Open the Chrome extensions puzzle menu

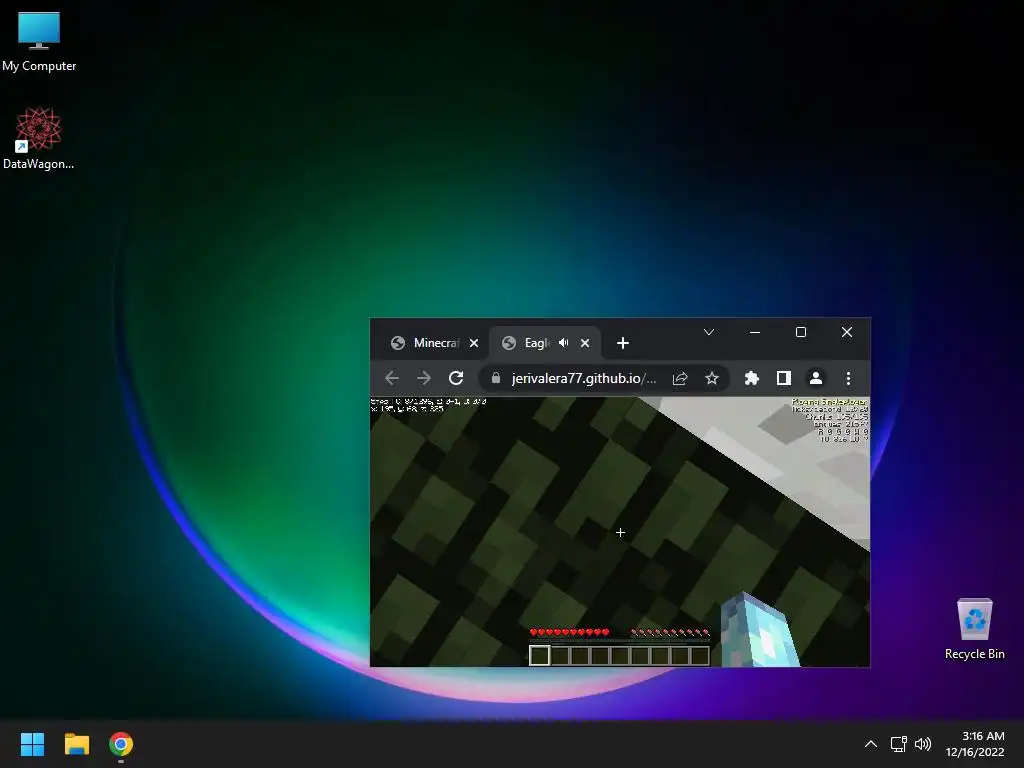pos(752,378)
